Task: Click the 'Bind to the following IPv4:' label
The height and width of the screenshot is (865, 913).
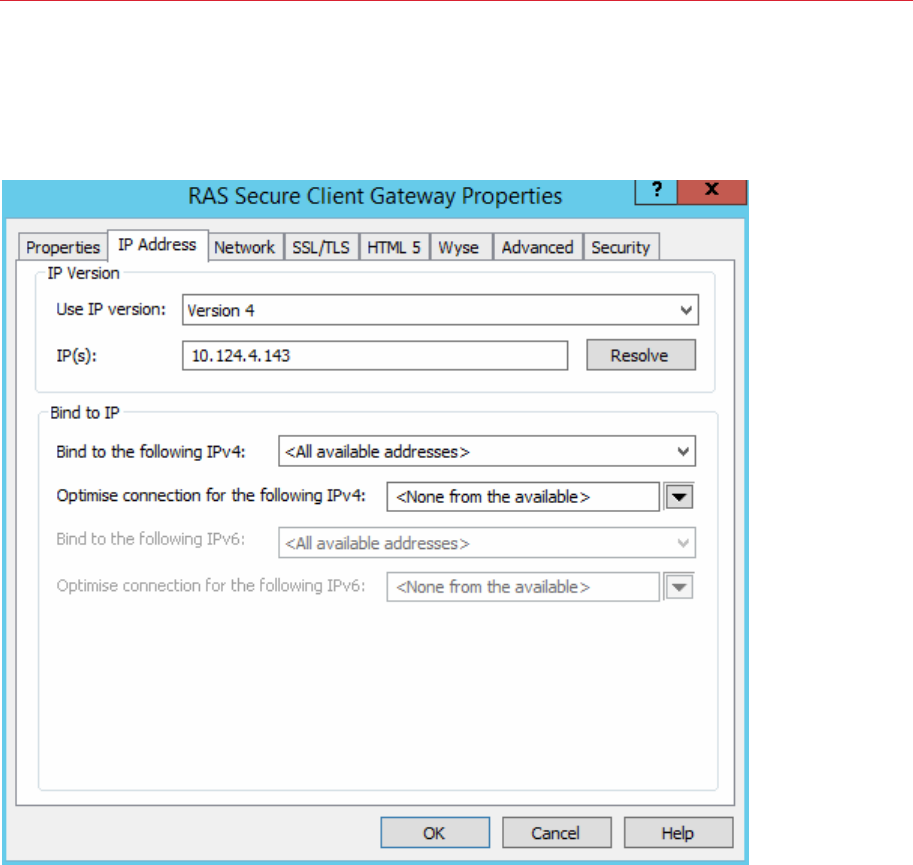Action: [x=150, y=452]
